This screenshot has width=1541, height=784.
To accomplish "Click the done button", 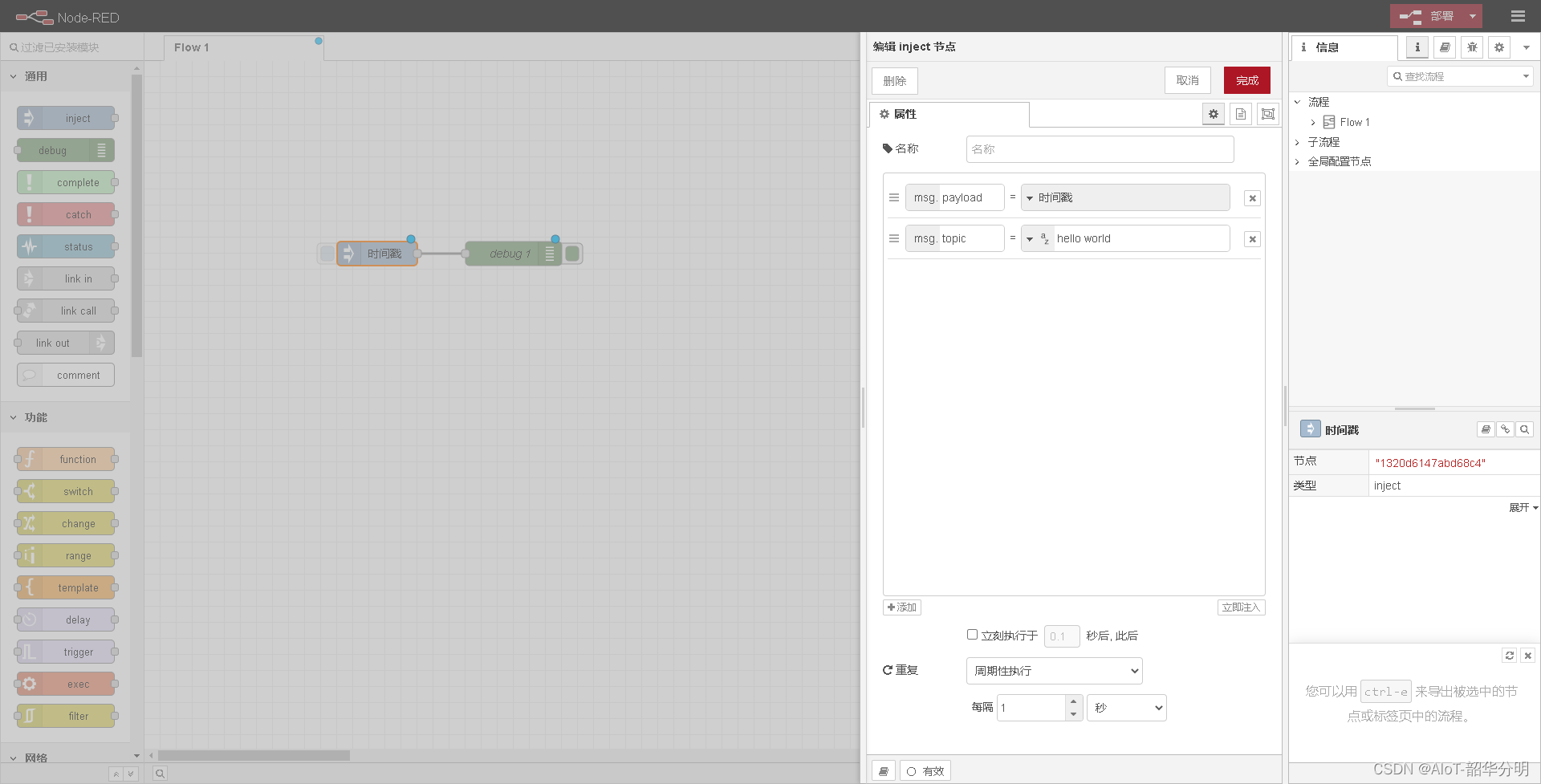I will pos(1247,80).
